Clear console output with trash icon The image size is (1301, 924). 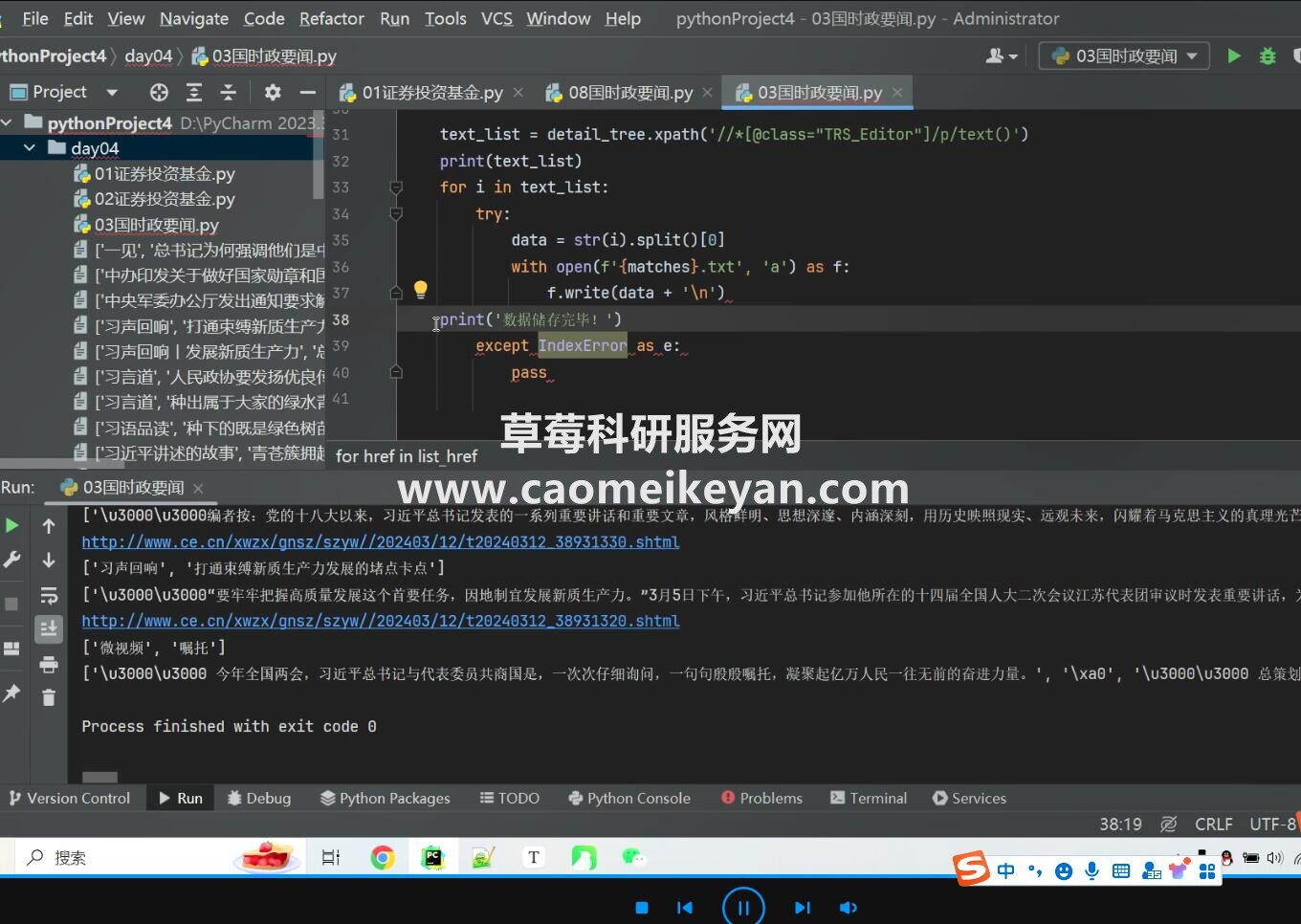coord(49,697)
